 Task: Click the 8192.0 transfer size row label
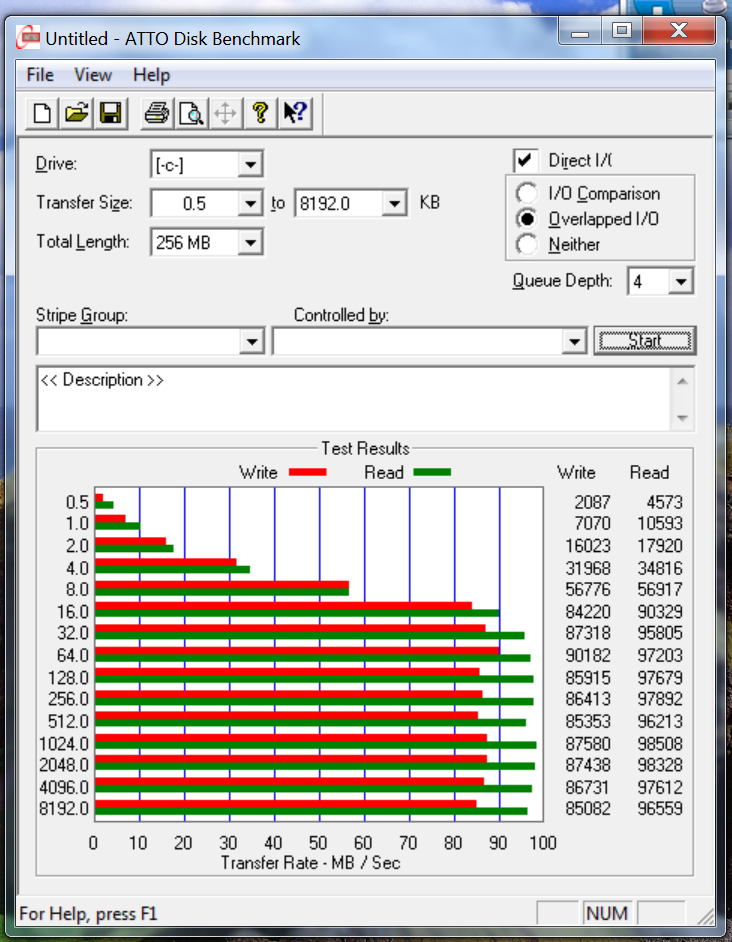click(x=64, y=809)
